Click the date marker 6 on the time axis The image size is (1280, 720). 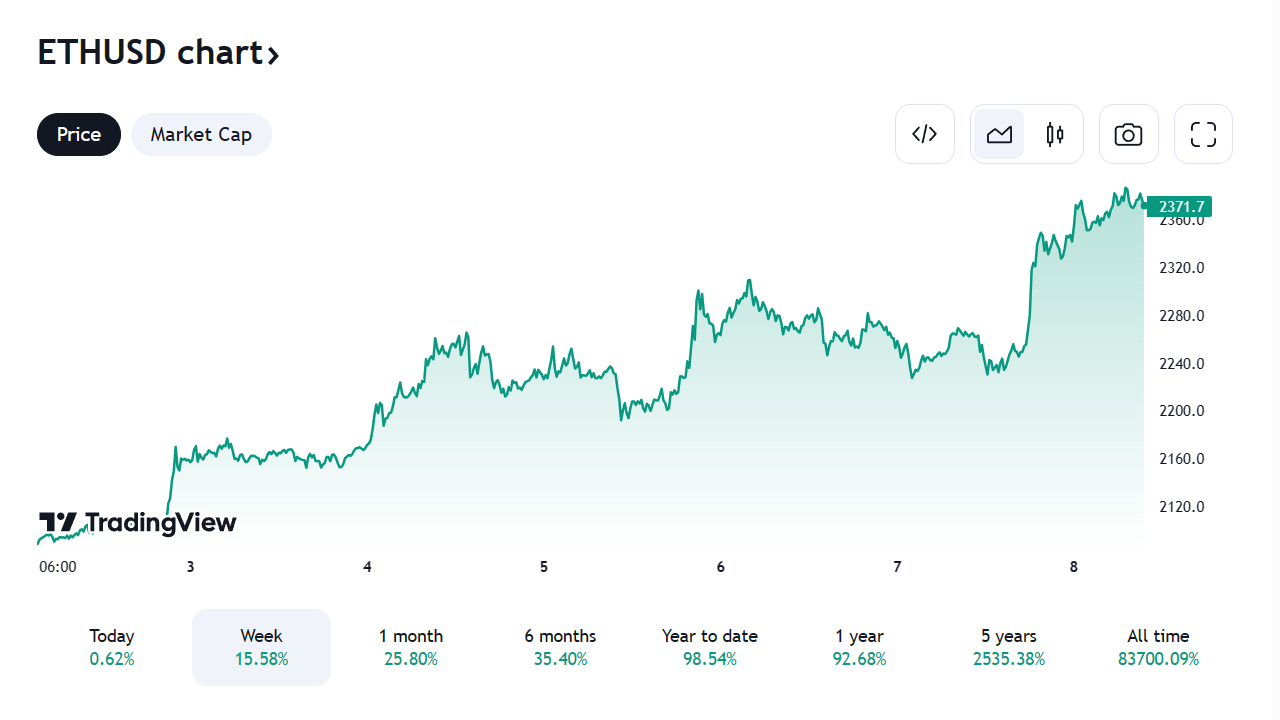click(x=721, y=567)
